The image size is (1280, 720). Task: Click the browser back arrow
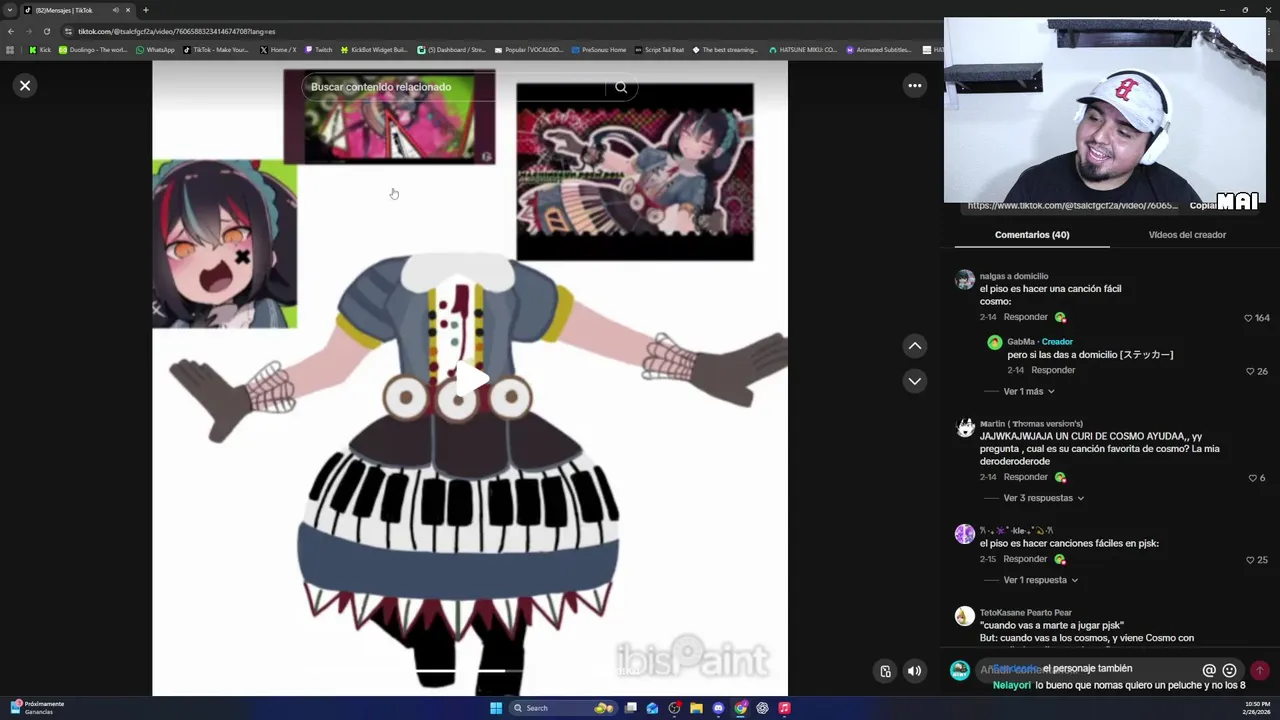pos(11,31)
